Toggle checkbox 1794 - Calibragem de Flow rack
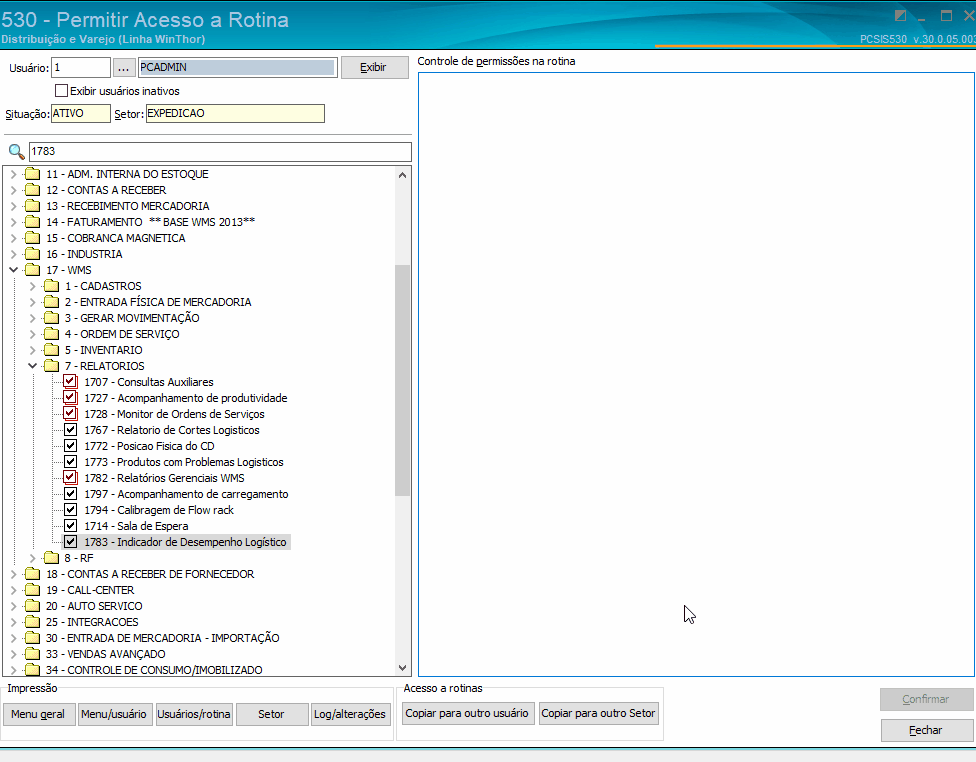Viewport: 976px width, 762px height. coord(70,510)
